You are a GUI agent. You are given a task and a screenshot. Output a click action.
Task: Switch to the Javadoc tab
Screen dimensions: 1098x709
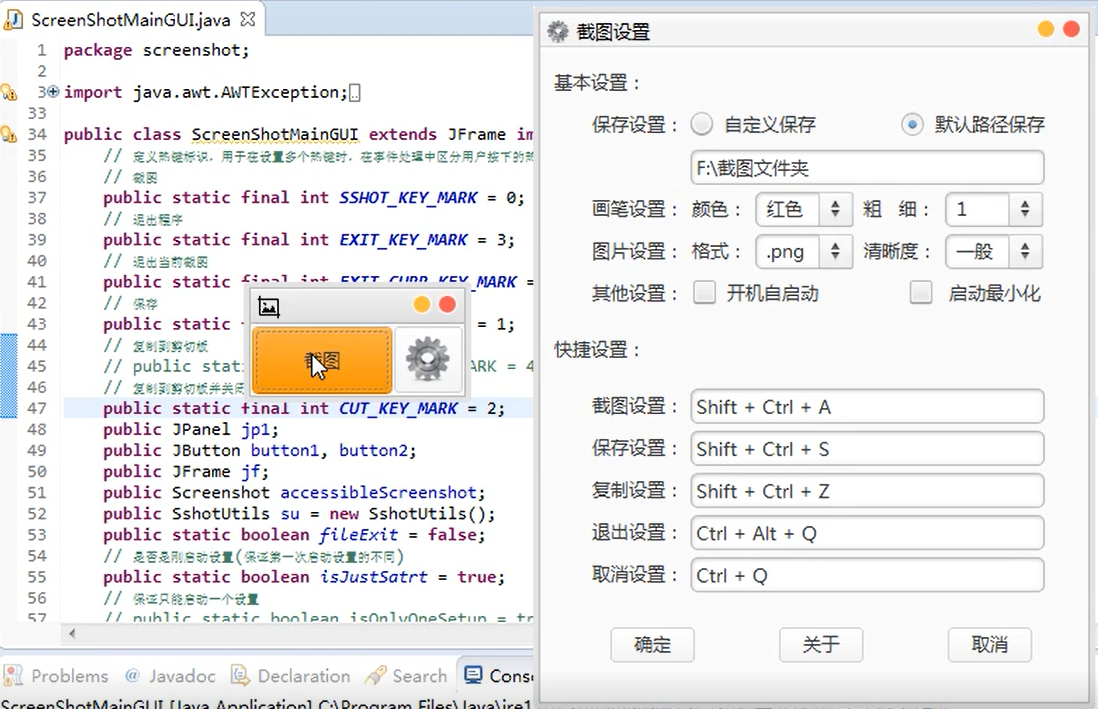click(x=158, y=676)
